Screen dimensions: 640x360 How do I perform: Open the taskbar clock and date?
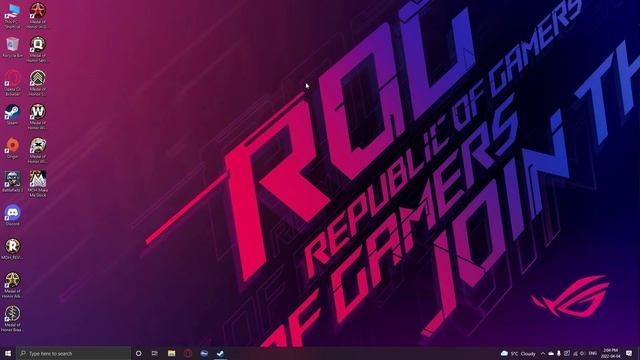pyautogui.click(x=610, y=353)
